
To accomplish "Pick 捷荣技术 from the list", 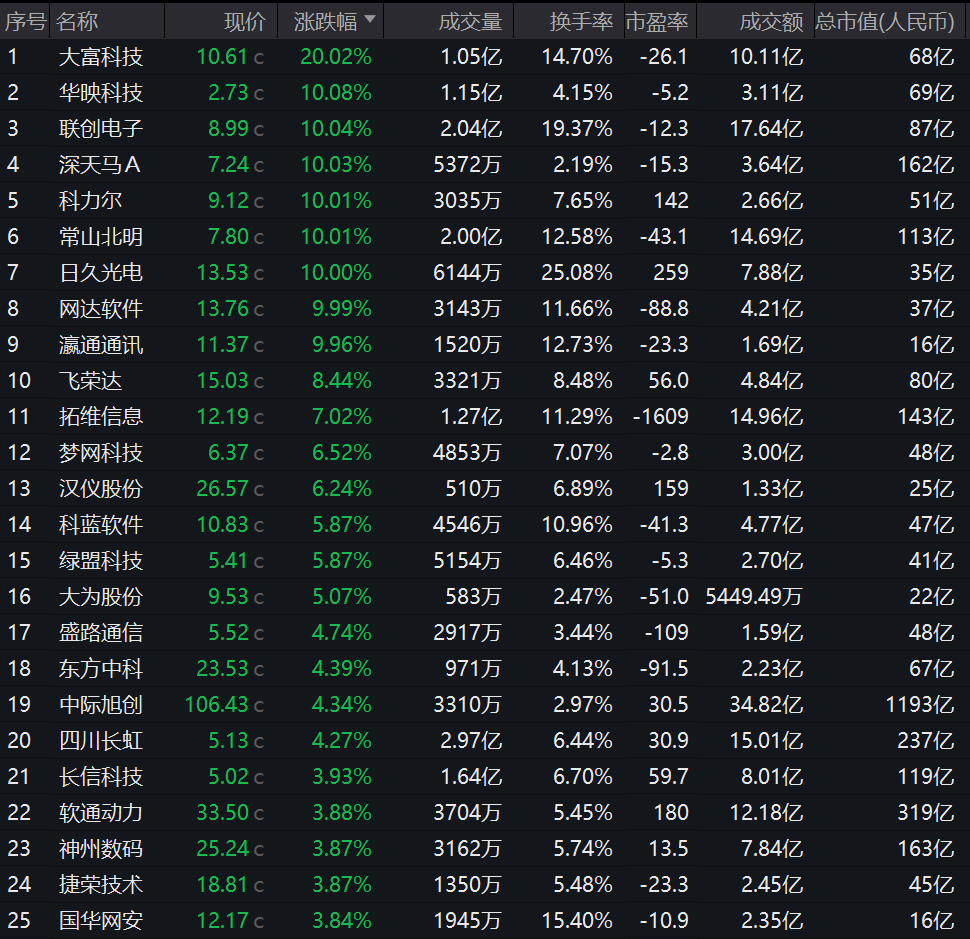I will (101, 884).
